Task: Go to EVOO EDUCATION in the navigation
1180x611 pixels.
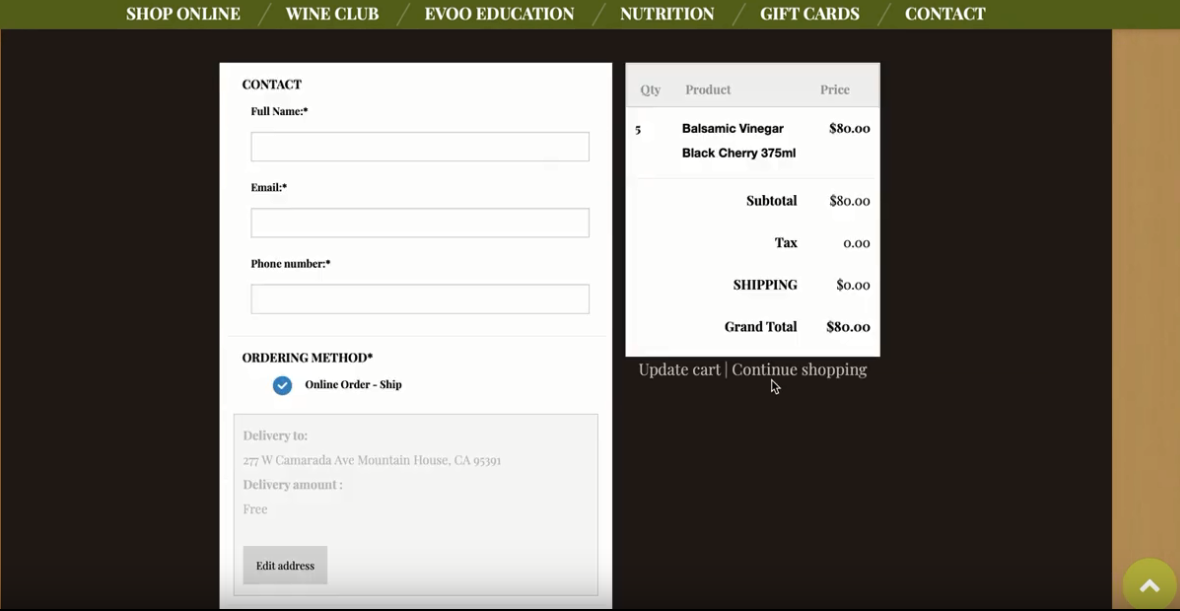Action: pyautogui.click(x=499, y=14)
